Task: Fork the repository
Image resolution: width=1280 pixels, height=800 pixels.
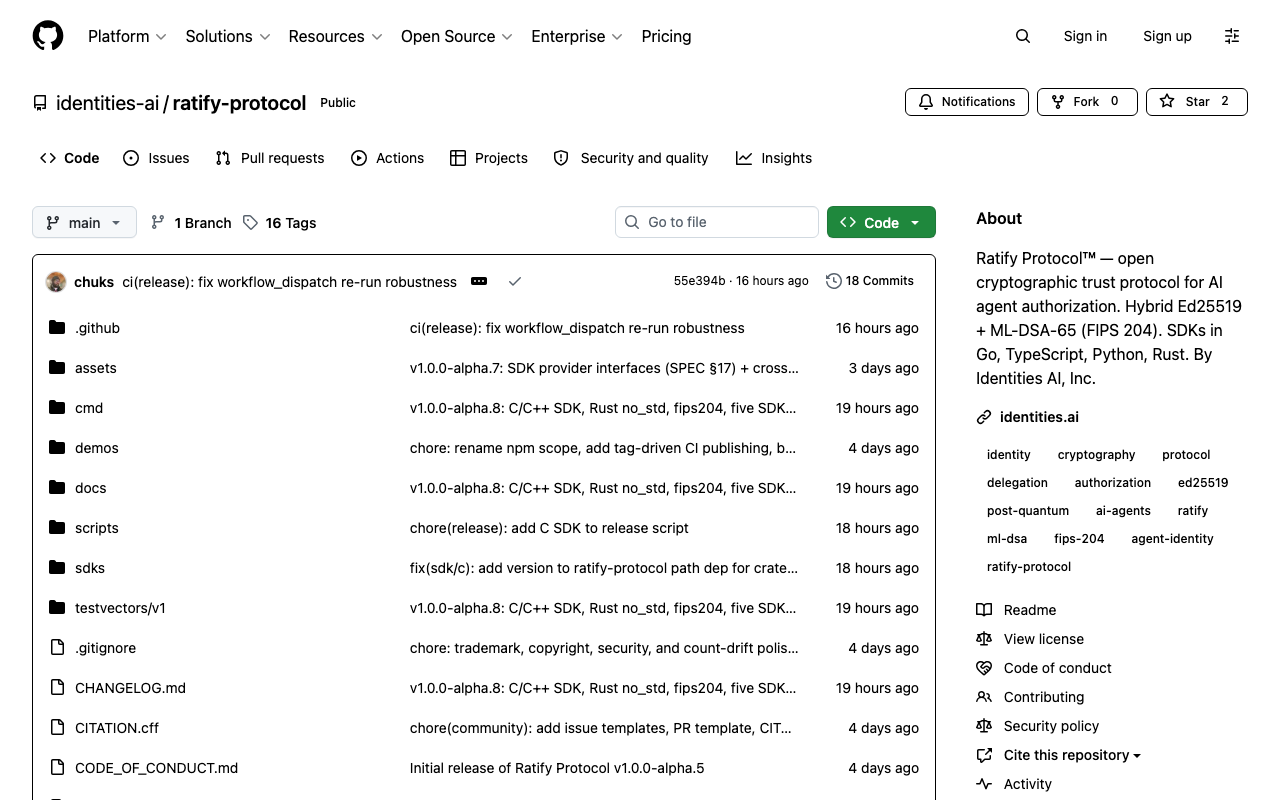Action: pyautogui.click(x=1088, y=101)
